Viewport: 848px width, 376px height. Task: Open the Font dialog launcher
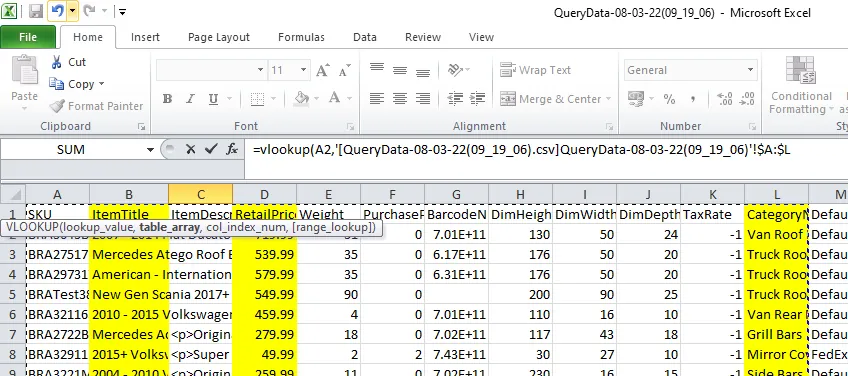(350, 127)
